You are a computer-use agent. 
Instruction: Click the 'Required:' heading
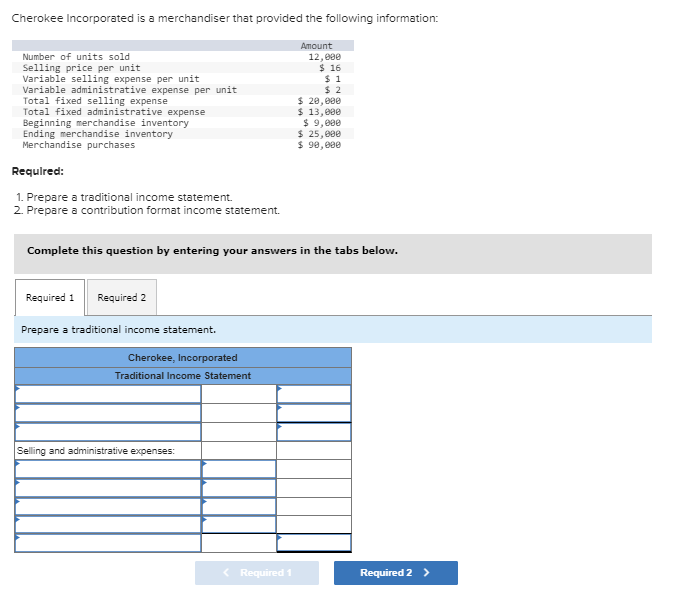[38, 171]
